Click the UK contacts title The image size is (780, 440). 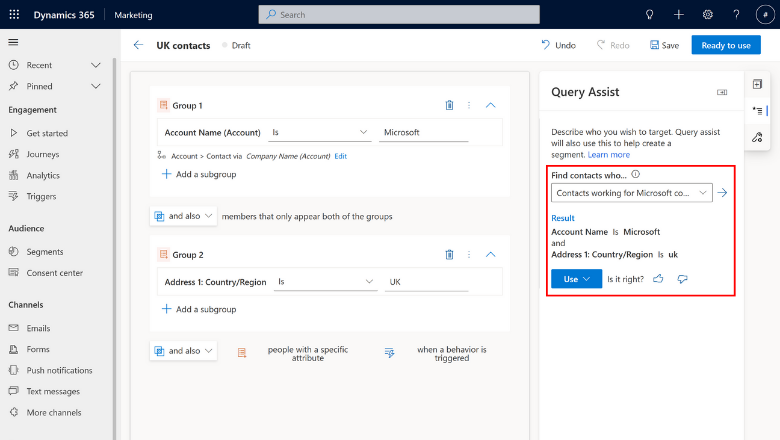(x=183, y=45)
